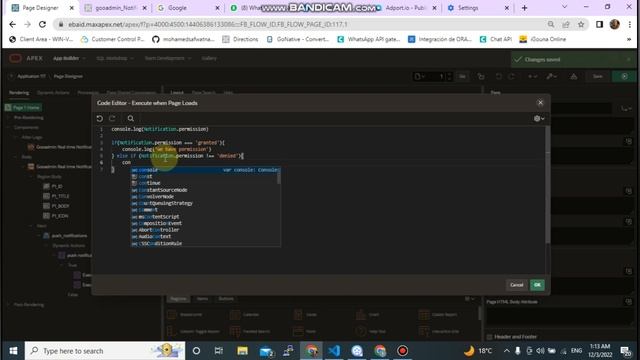640x360 pixels.
Task: Switch to Page Designer browser tab
Action: (41, 8)
